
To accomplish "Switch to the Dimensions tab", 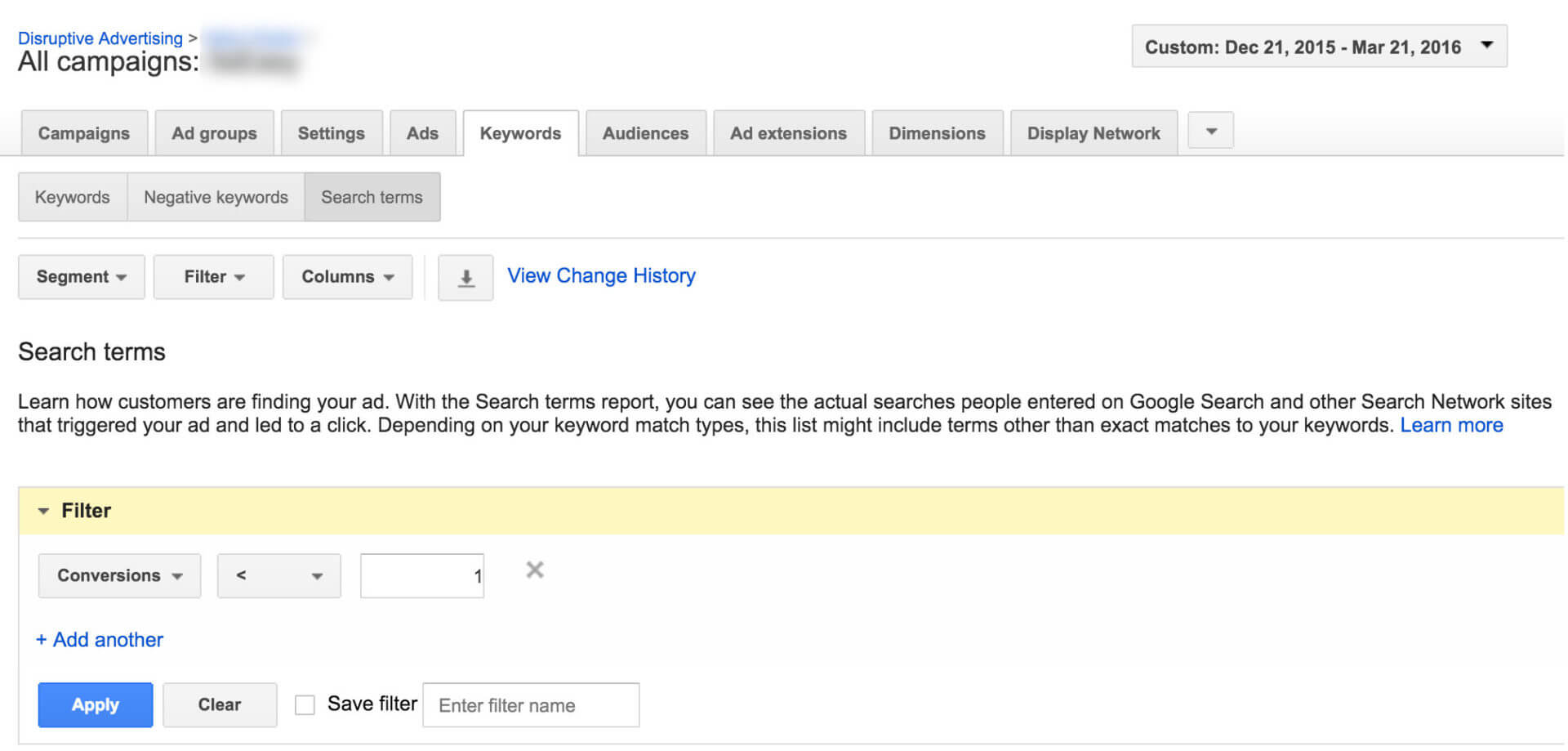I will [936, 132].
